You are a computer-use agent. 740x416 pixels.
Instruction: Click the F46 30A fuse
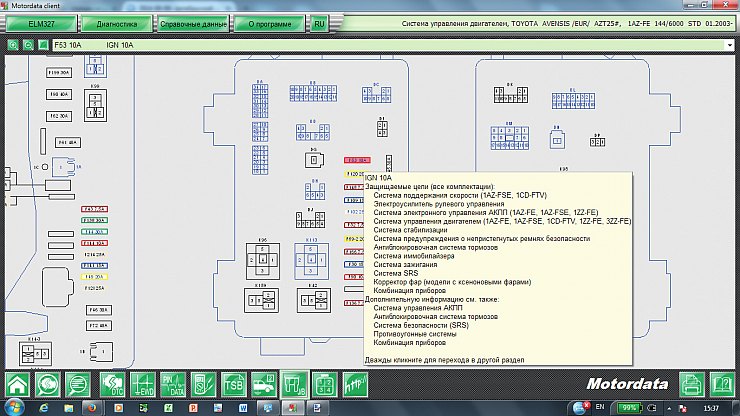pos(99,310)
